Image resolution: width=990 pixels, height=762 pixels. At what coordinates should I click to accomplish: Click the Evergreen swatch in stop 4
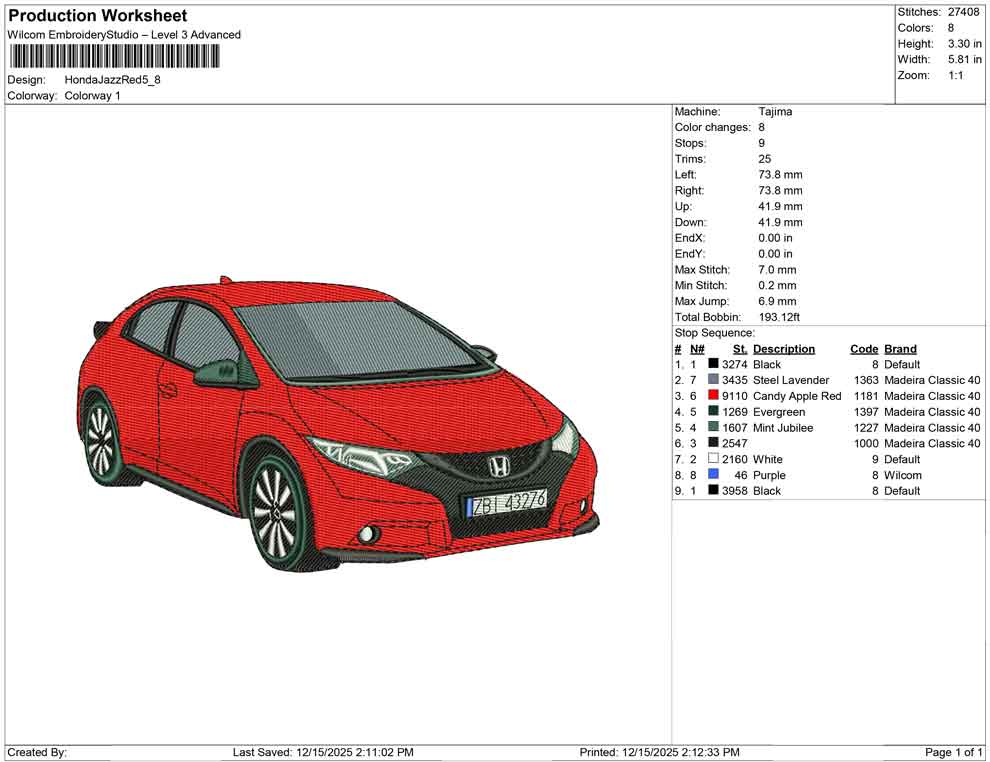(x=713, y=412)
